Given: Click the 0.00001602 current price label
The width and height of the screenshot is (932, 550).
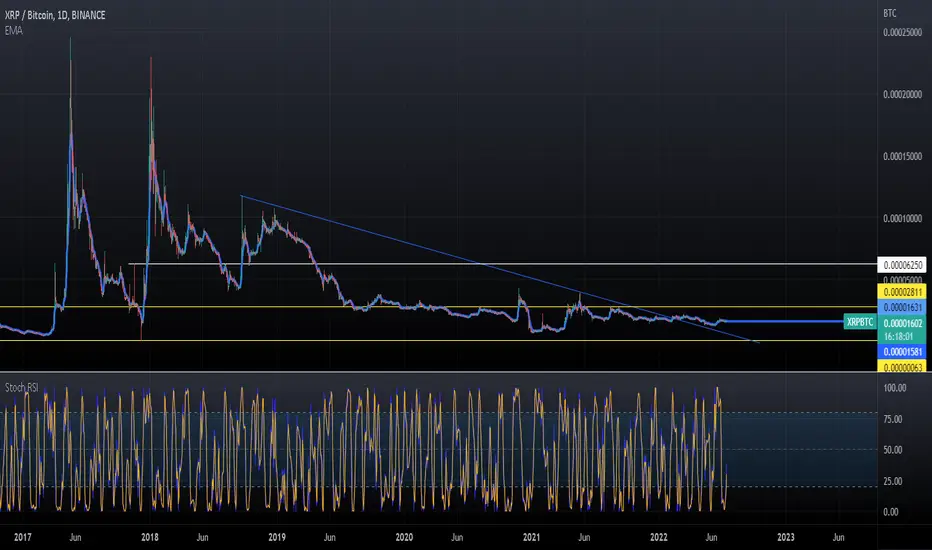Looking at the screenshot, I should 902,323.
